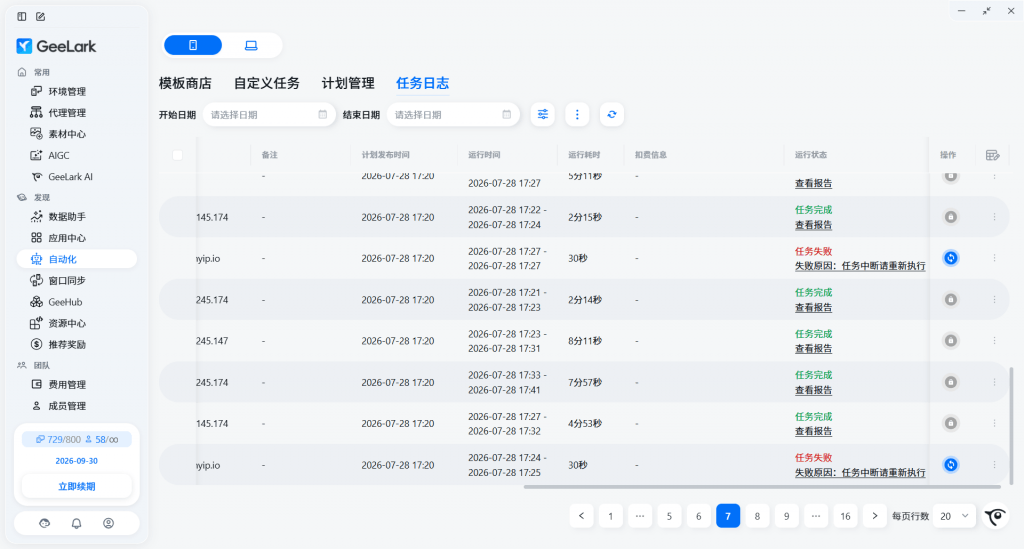Go to page 1
This screenshot has width=1024, height=549.
[611, 516]
